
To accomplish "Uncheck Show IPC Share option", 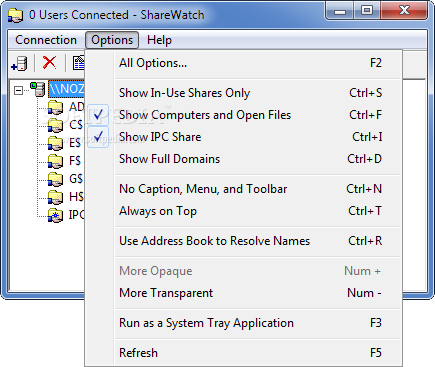I will (243, 137).
